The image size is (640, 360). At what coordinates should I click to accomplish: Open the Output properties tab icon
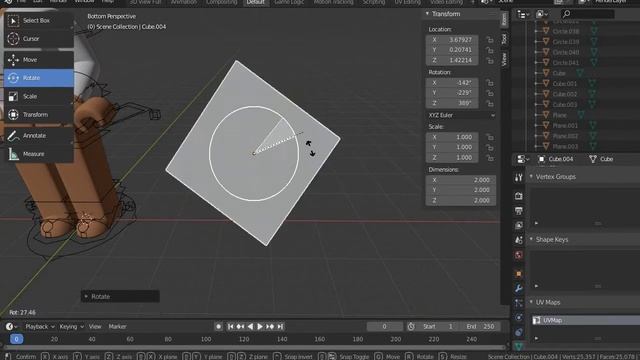(518, 211)
